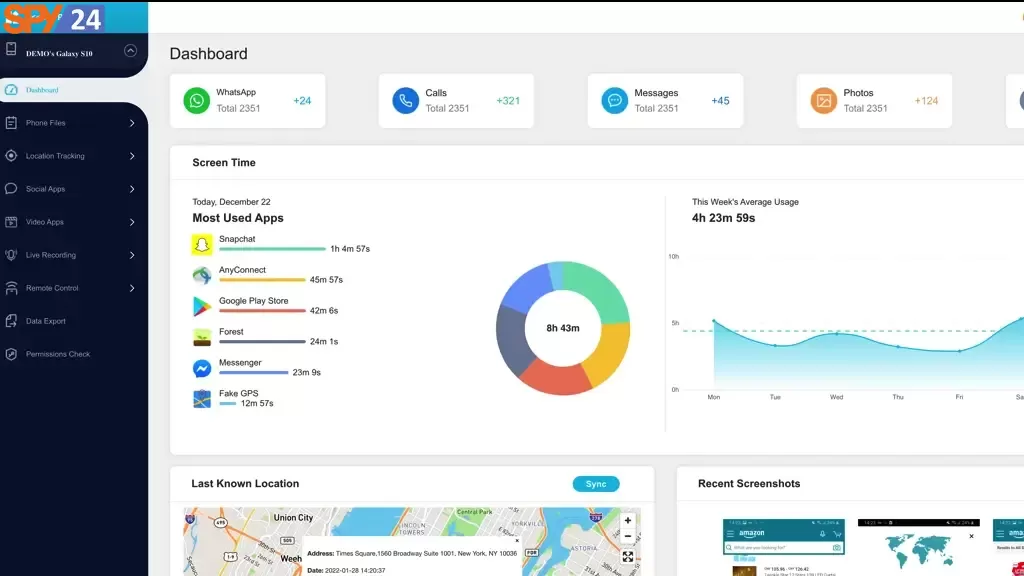Expand the Phone Files chevron
This screenshot has height=576, width=1024.
tap(132, 123)
